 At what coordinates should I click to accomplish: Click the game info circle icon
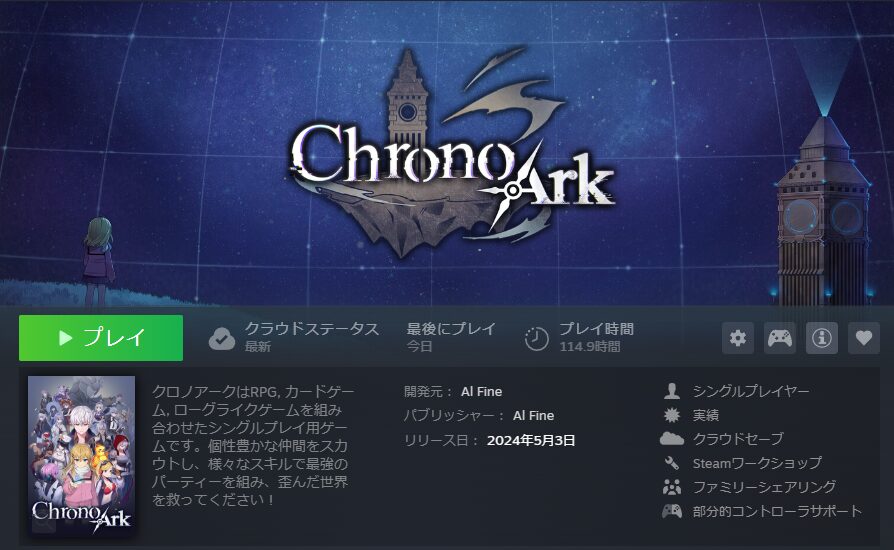[822, 338]
